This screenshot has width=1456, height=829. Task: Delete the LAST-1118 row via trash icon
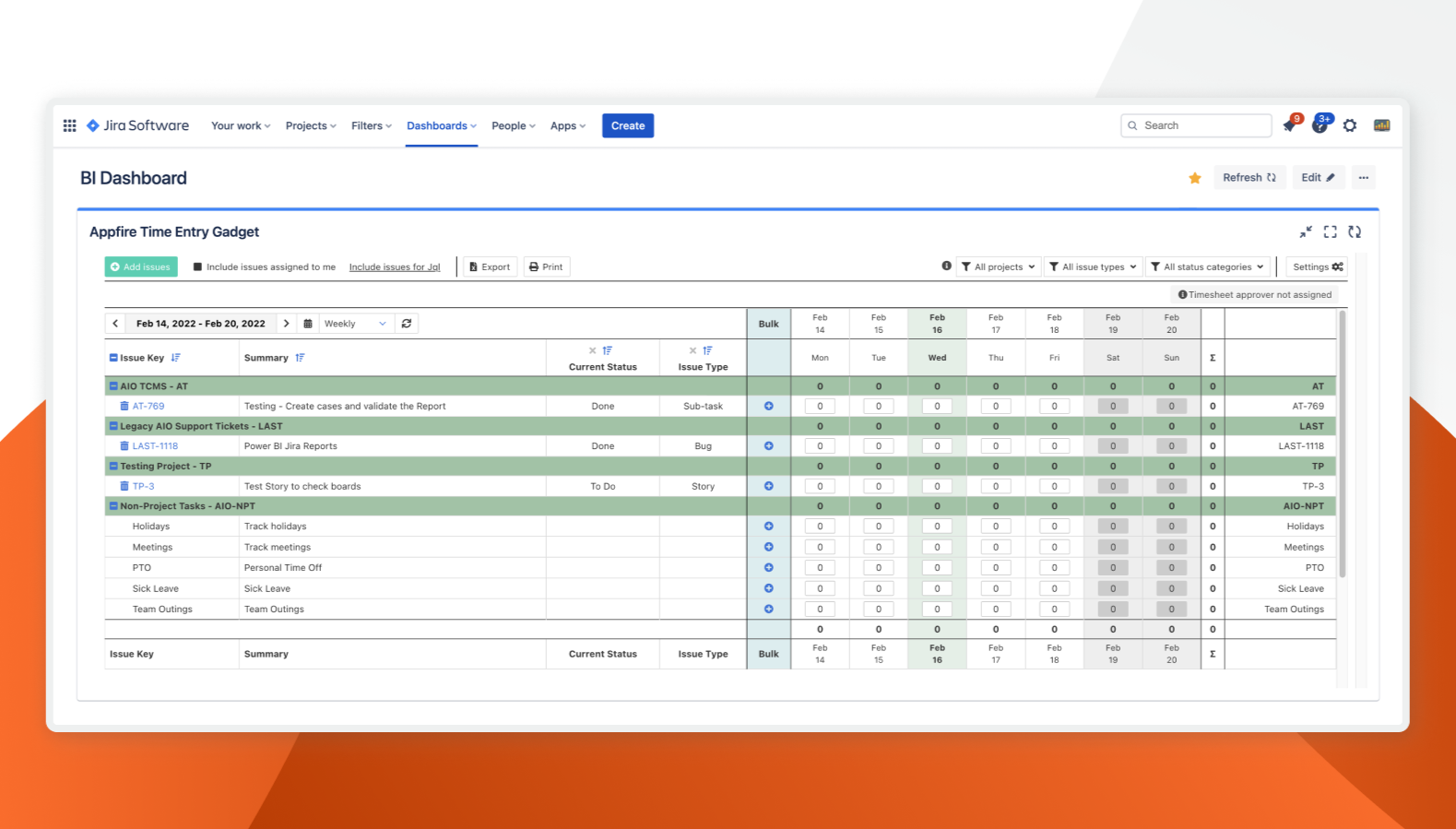(124, 446)
